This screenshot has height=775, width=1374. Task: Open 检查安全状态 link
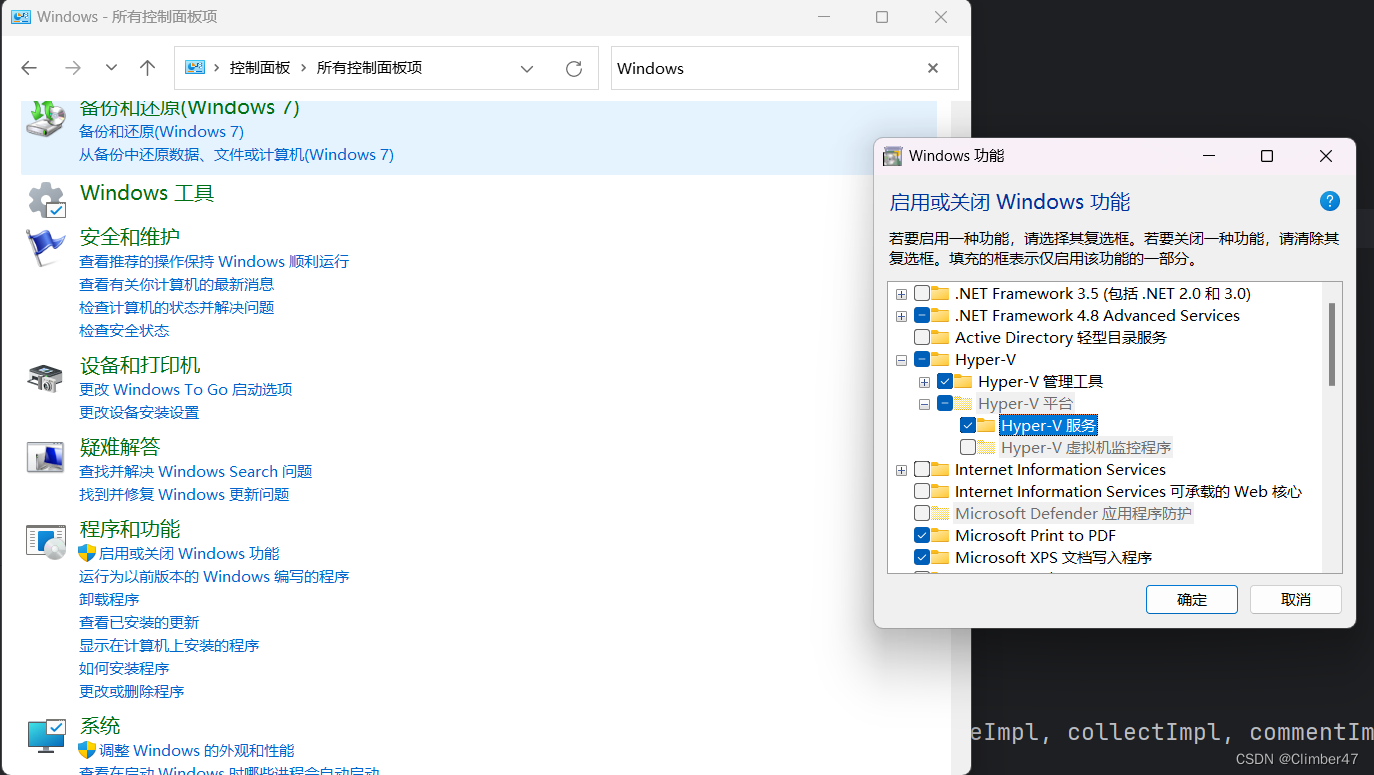click(124, 330)
